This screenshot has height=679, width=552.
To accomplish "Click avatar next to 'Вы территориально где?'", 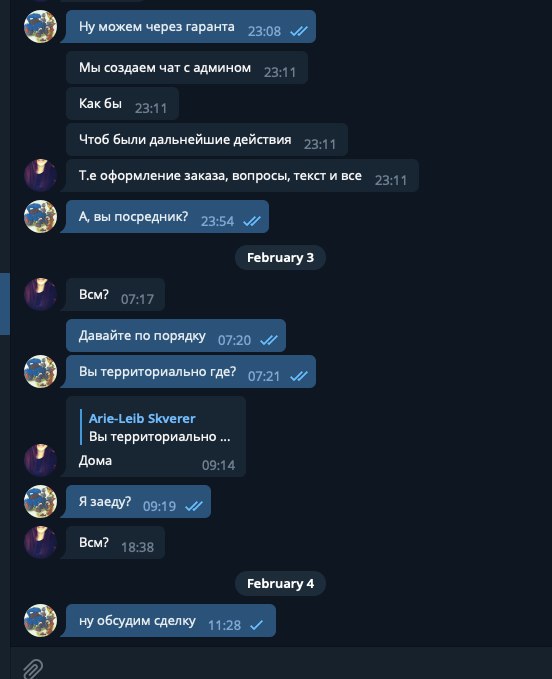I will pos(40,372).
